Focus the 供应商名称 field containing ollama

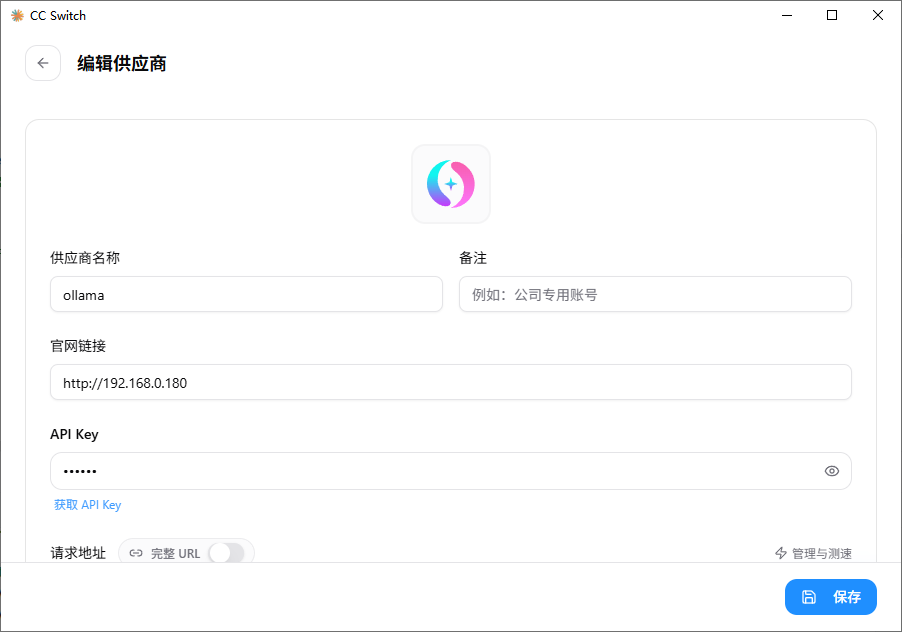[x=246, y=294]
